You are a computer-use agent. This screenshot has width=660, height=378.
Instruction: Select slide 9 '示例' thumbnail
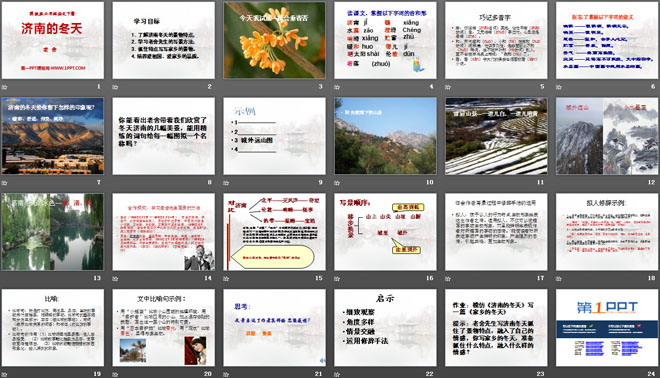[x=274, y=136]
